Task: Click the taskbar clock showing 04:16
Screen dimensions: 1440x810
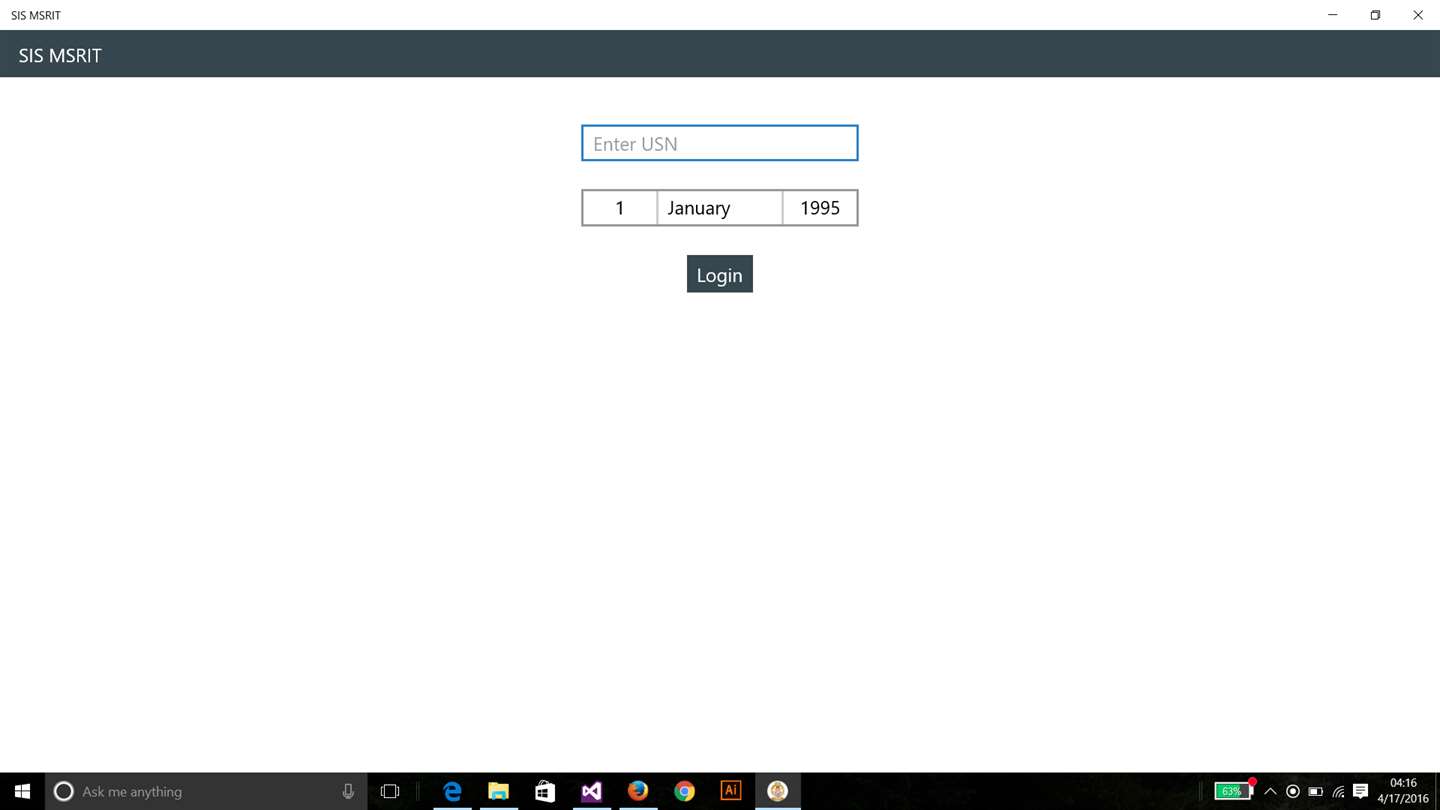Action: [x=1403, y=791]
